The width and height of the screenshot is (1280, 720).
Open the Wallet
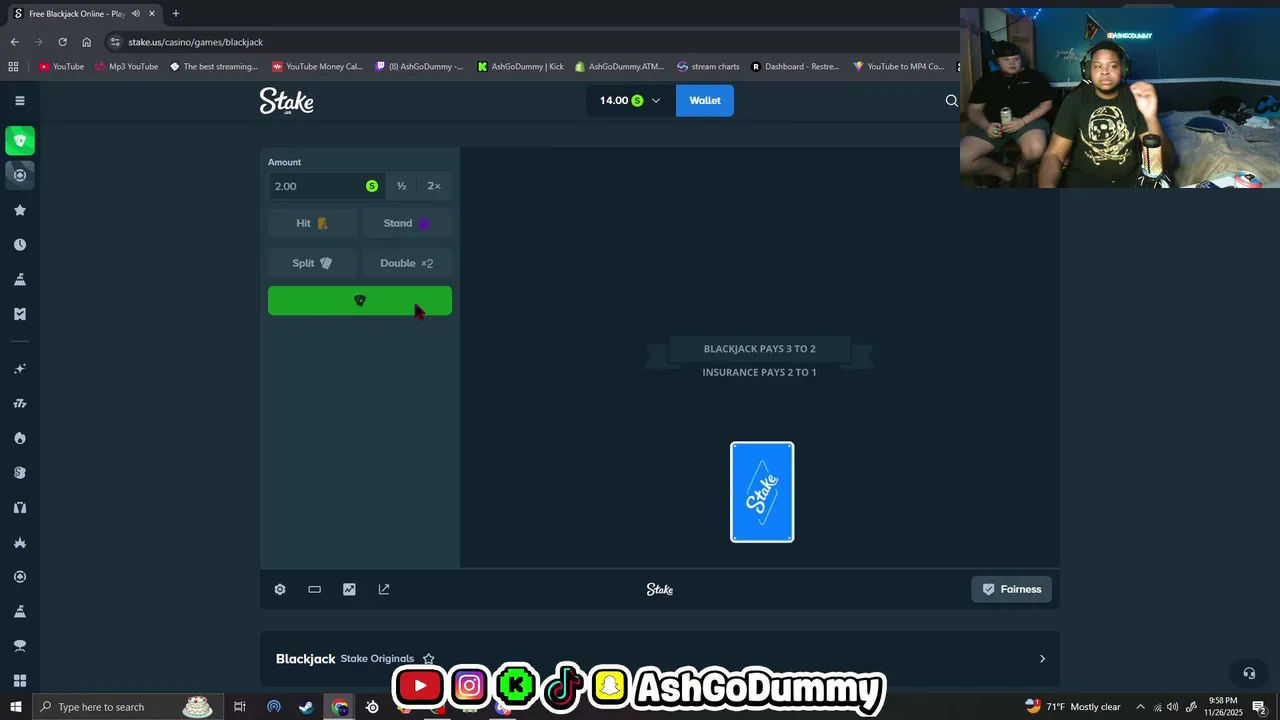pos(704,100)
